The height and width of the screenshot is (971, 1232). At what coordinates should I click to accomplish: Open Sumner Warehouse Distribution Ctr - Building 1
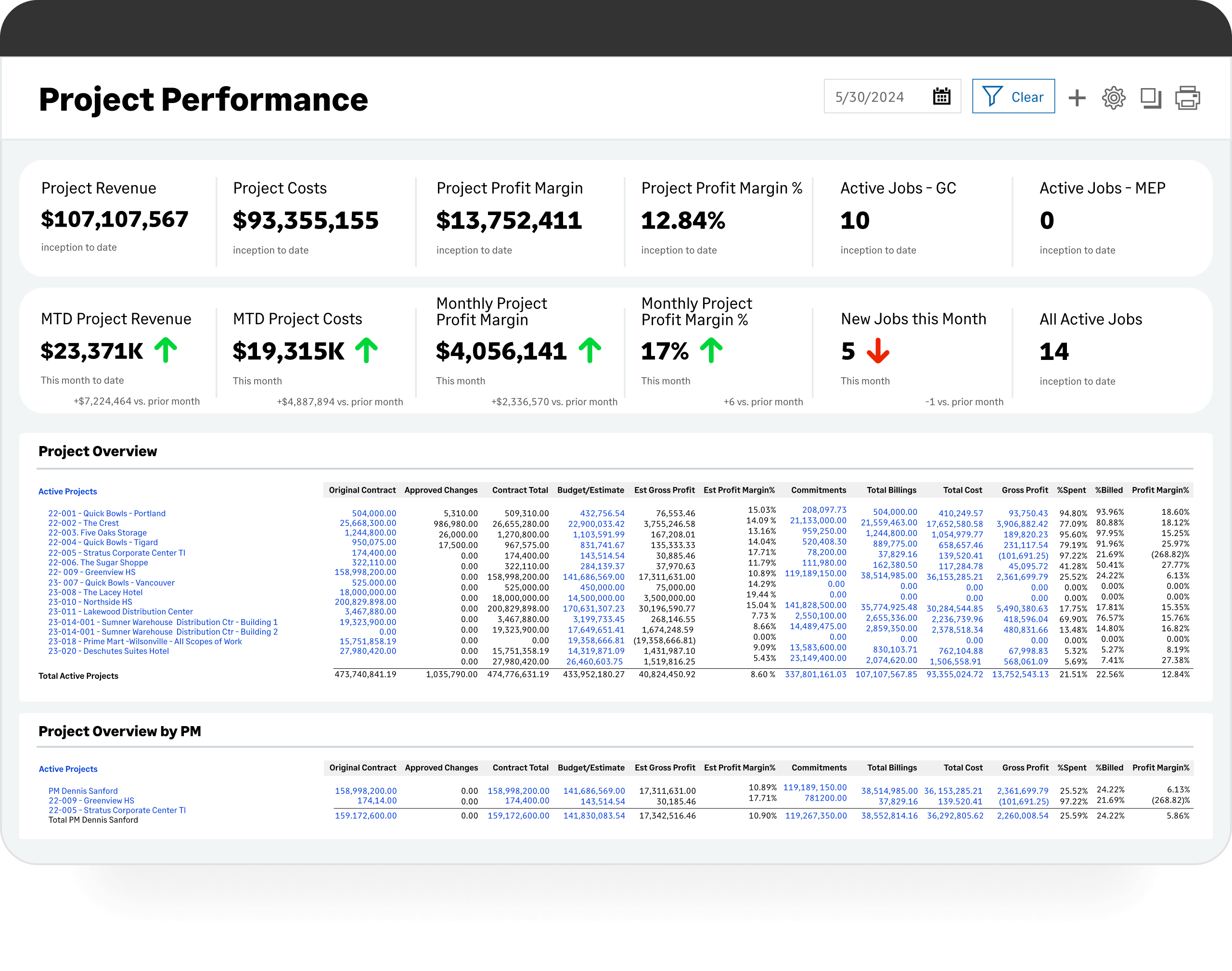[163, 622]
